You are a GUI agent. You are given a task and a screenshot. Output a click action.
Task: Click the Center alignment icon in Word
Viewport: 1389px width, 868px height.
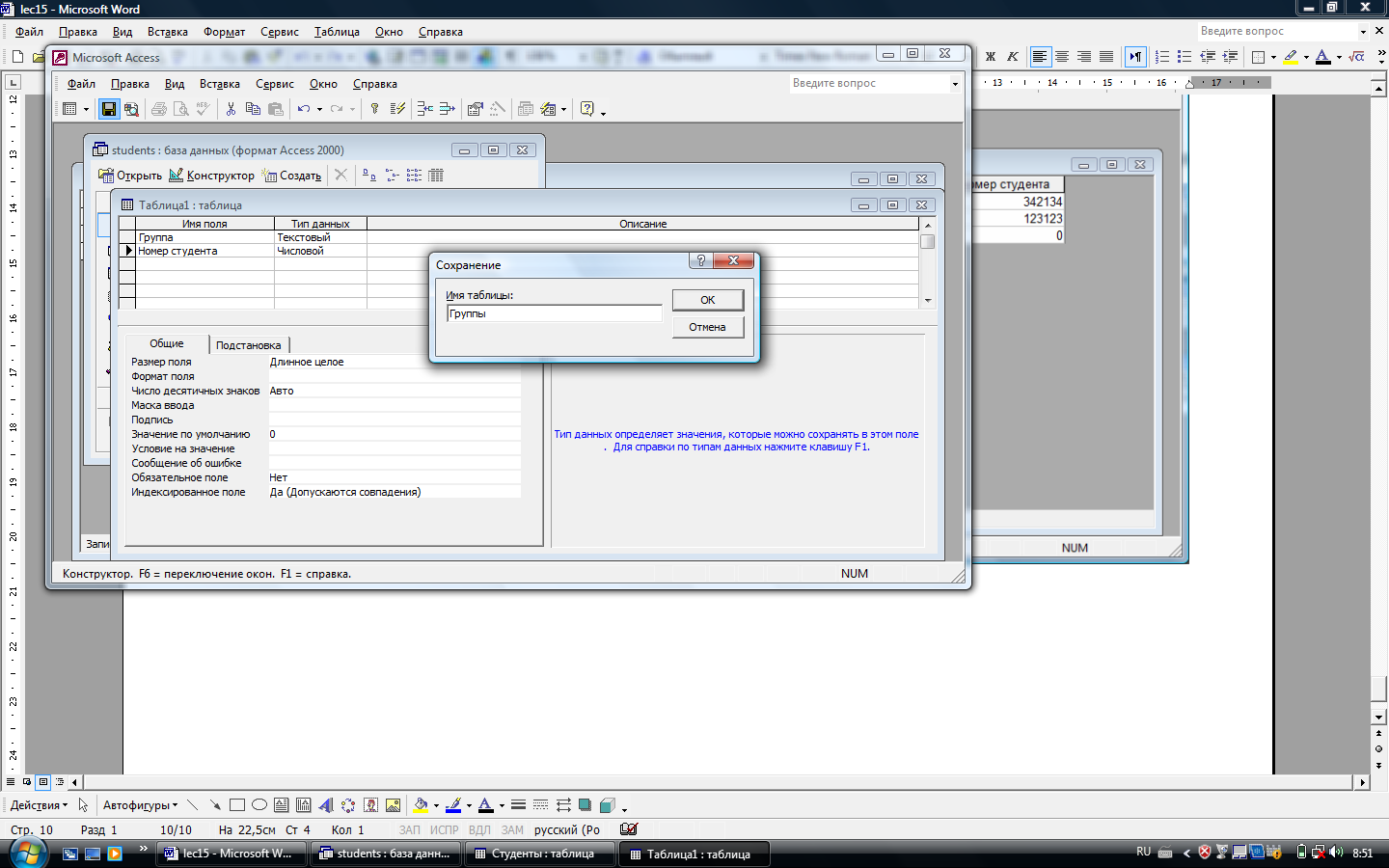tap(1062, 57)
